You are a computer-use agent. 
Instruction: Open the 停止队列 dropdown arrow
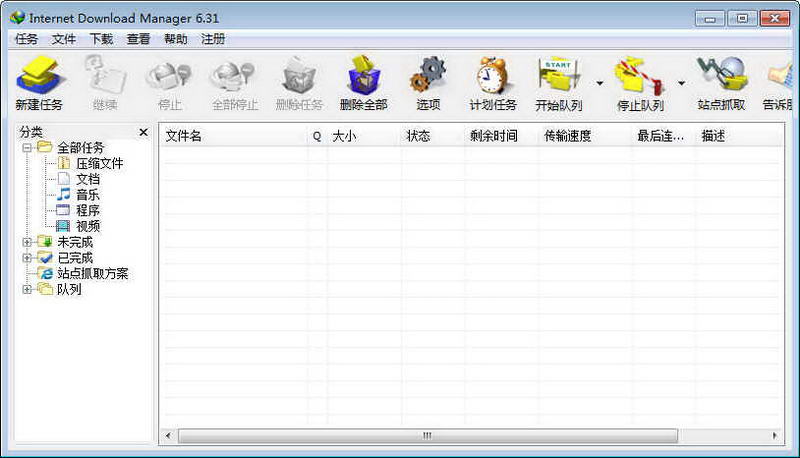click(681, 83)
